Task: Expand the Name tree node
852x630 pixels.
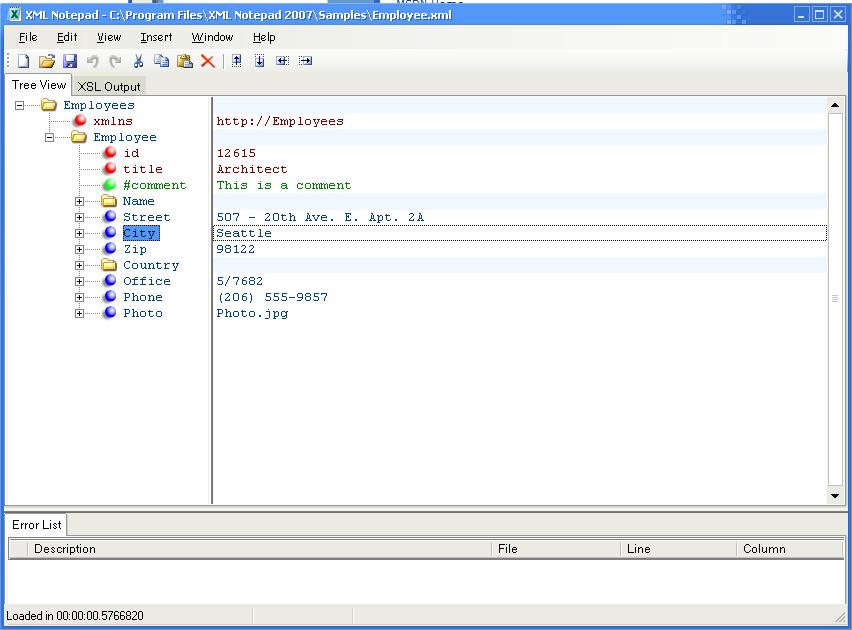Action: (80, 201)
